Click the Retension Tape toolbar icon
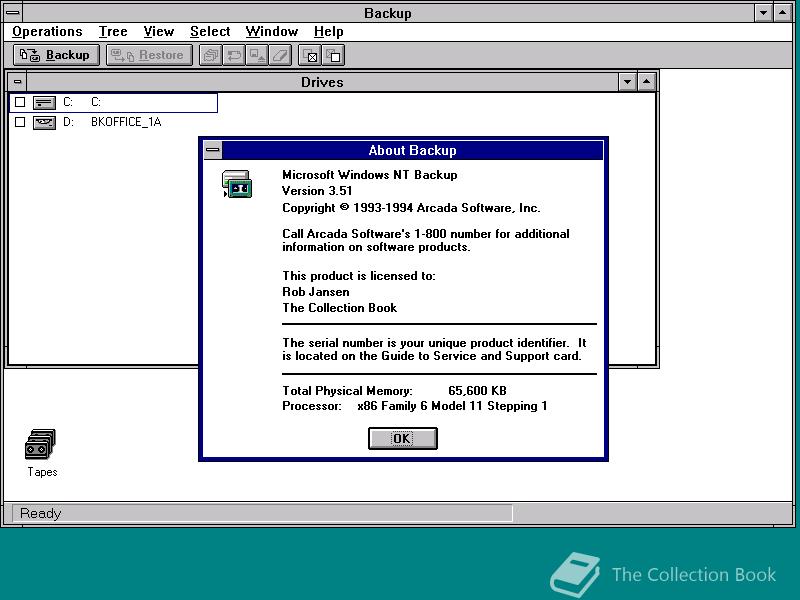 [x=234, y=55]
